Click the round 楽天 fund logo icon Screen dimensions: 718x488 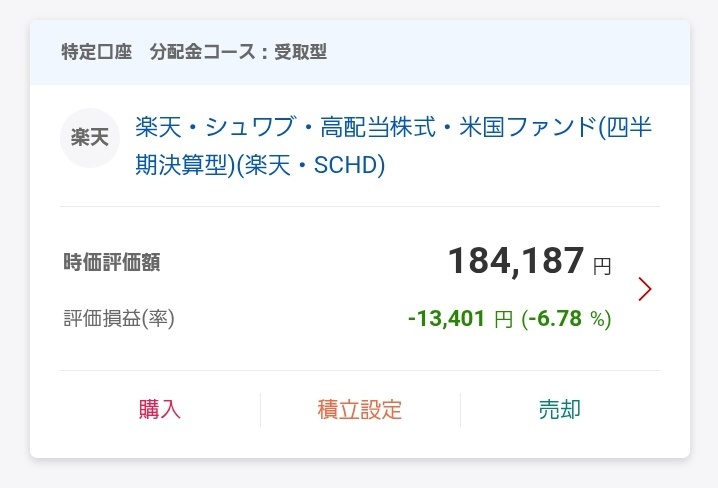[90, 138]
